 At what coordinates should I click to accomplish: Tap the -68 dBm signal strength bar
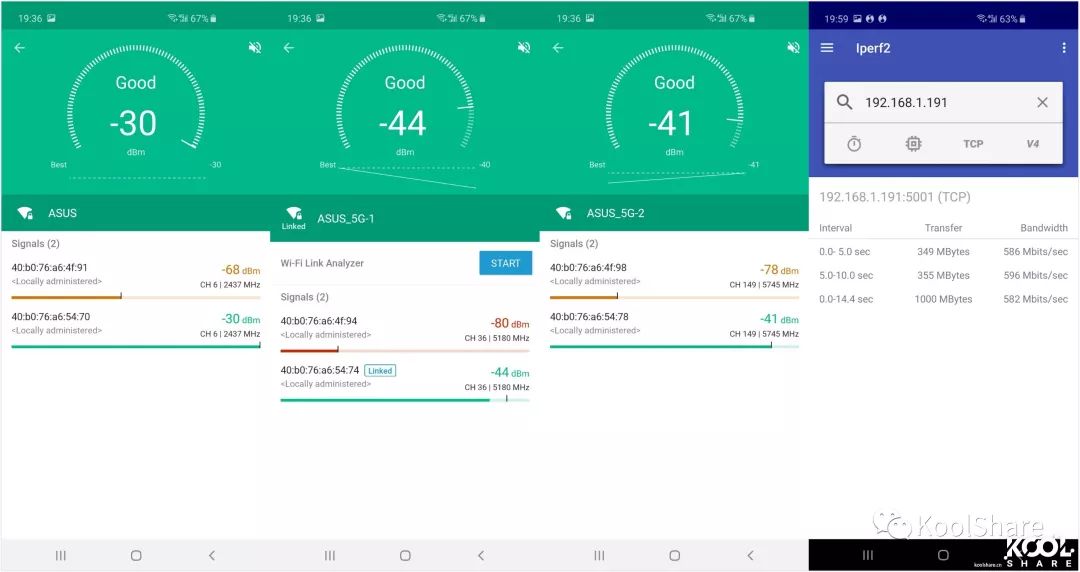point(136,297)
